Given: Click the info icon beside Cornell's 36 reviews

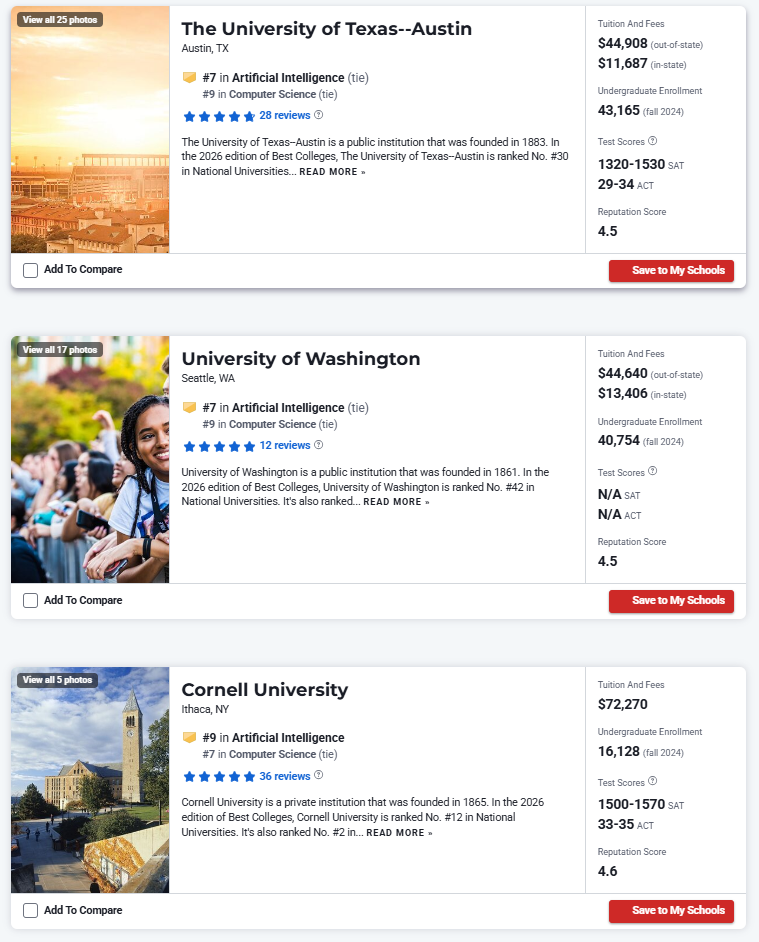Looking at the screenshot, I should coord(319,775).
